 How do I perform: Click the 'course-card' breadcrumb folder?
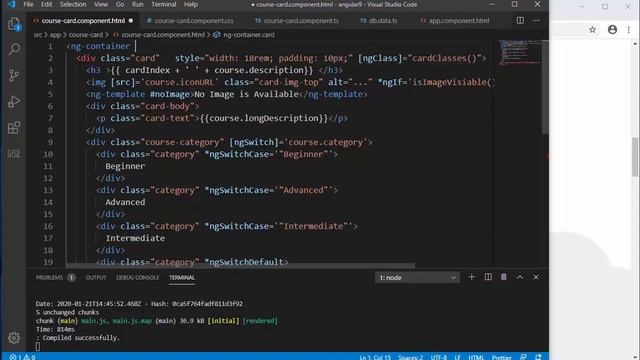coord(86,35)
